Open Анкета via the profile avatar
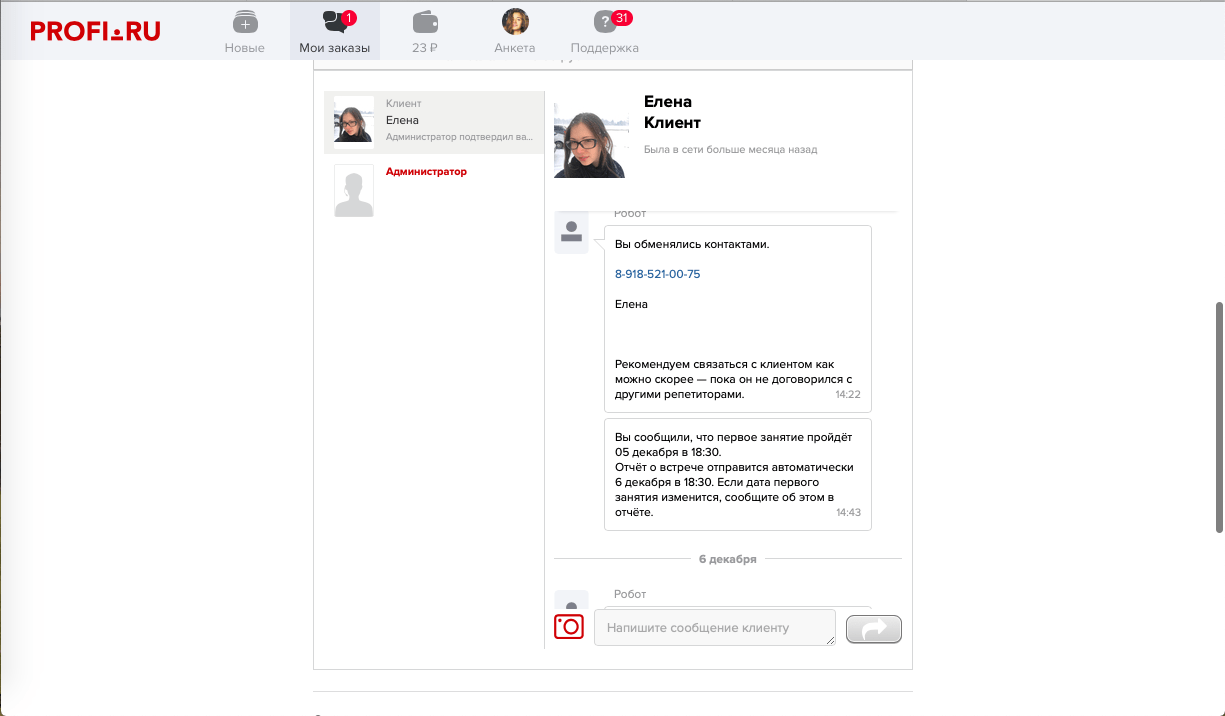This screenshot has width=1225, height=716. (515, 22)
